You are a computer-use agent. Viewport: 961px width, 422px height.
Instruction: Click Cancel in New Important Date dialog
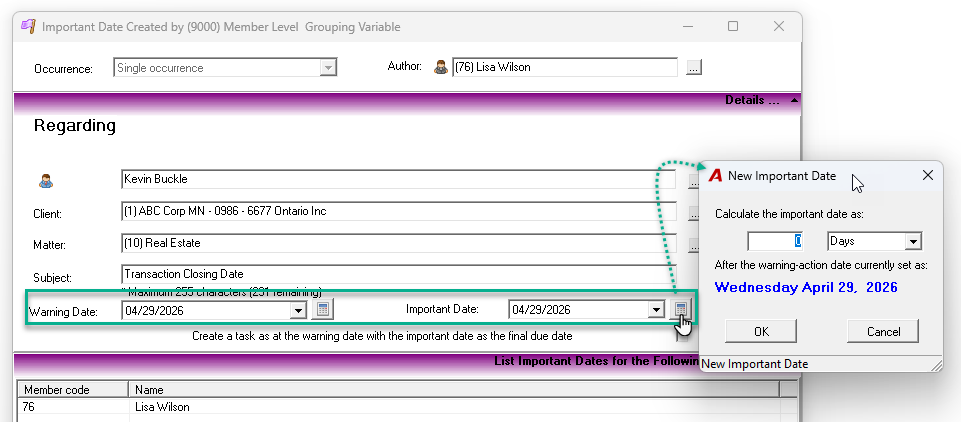click(x=883, y=331)
